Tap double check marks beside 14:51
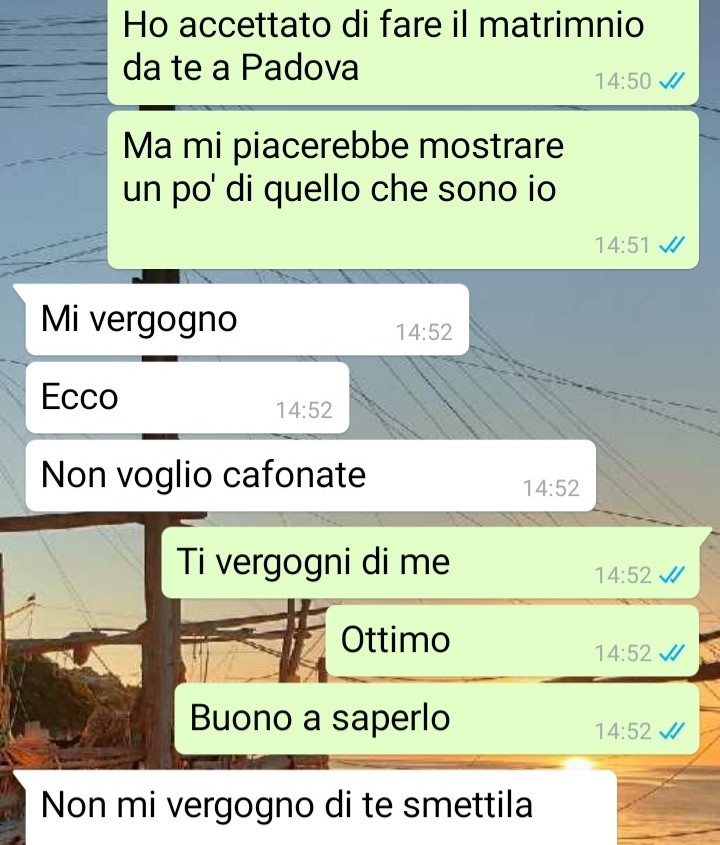This screenshot has width=720, height=845. pyautogui.click(x=672, y=245)
